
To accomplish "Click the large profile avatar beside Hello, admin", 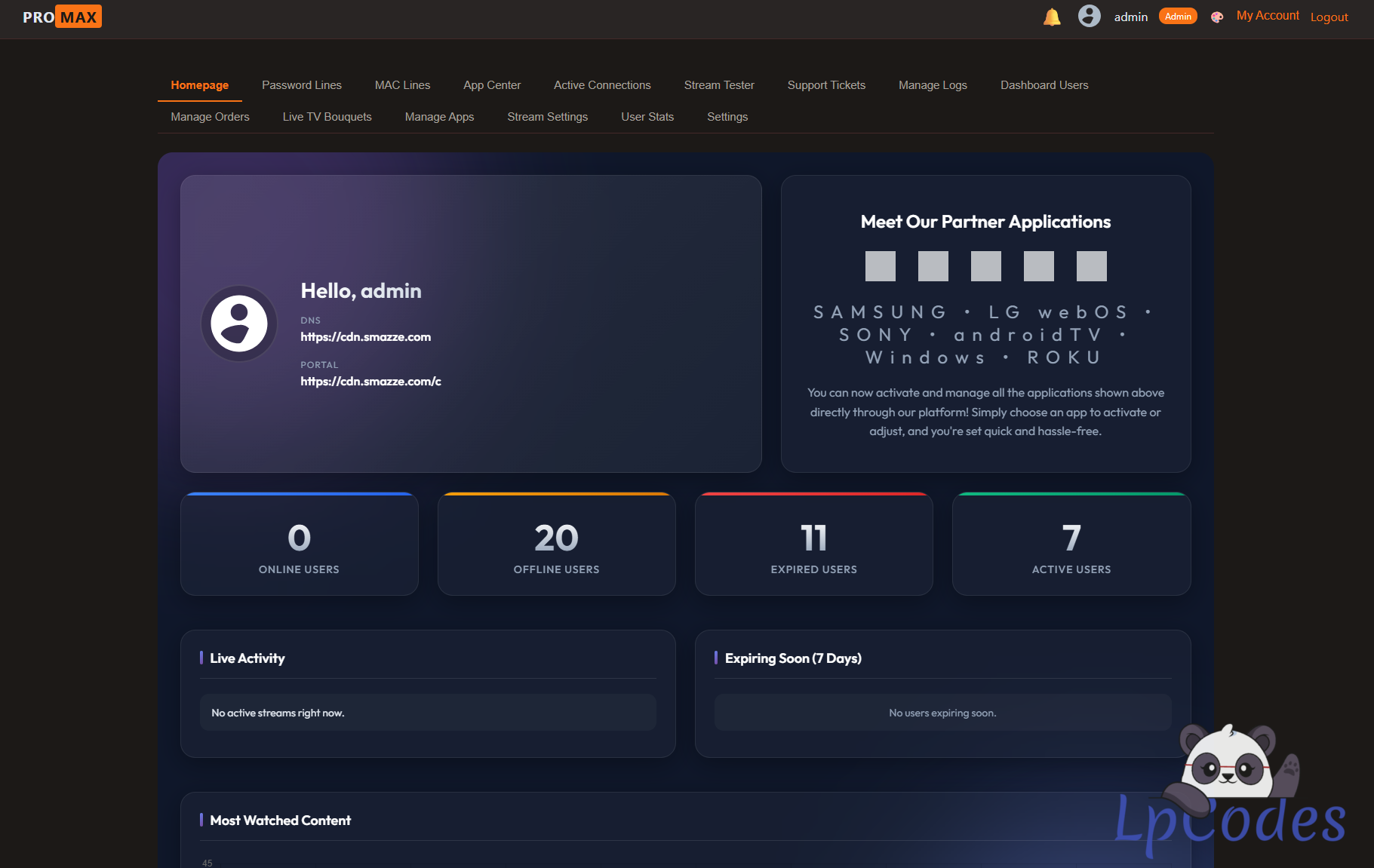I will pos(239,324).
